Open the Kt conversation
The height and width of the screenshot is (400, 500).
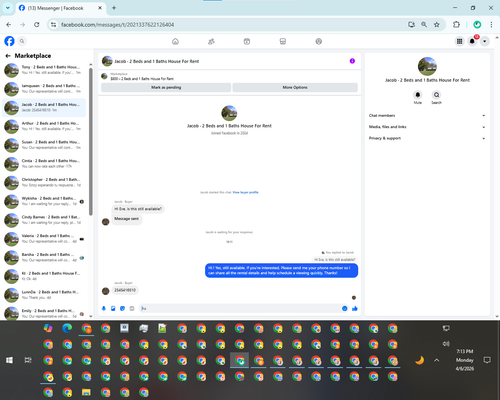(x=44, y=276)
